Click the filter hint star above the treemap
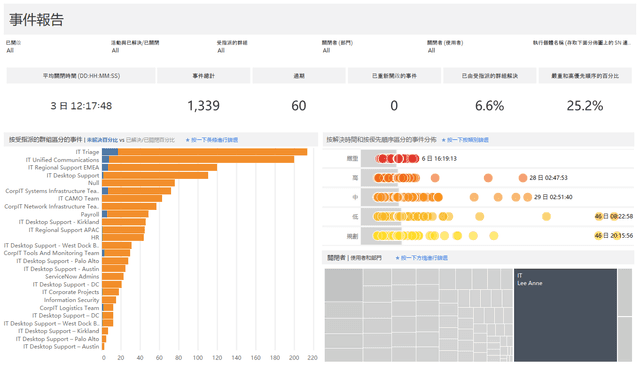The width and height of the screenshot is (640, 370). 398,258
